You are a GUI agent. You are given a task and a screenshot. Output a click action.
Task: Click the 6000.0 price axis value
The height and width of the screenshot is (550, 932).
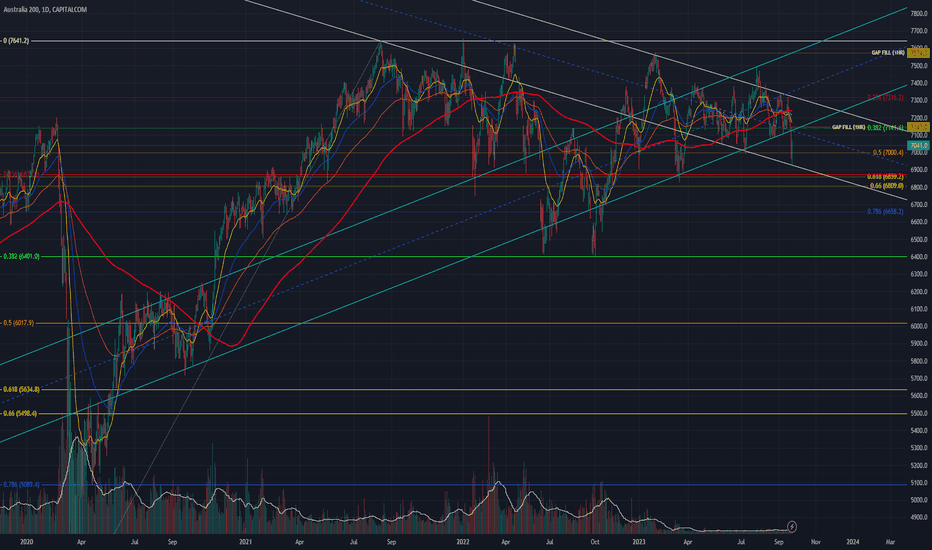919,326
